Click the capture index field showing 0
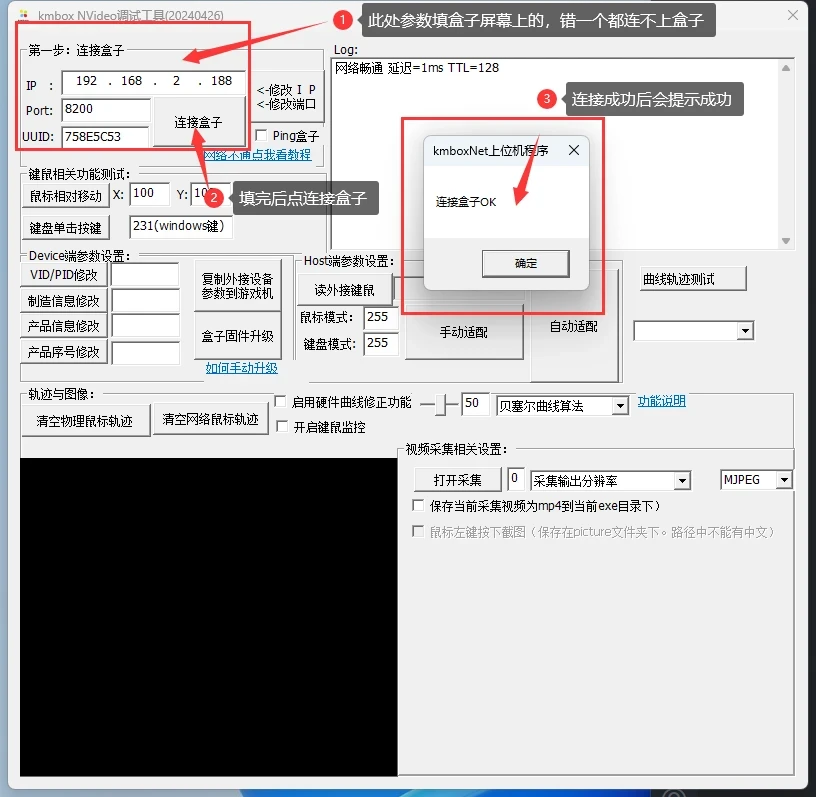 (x=515, y=478)
